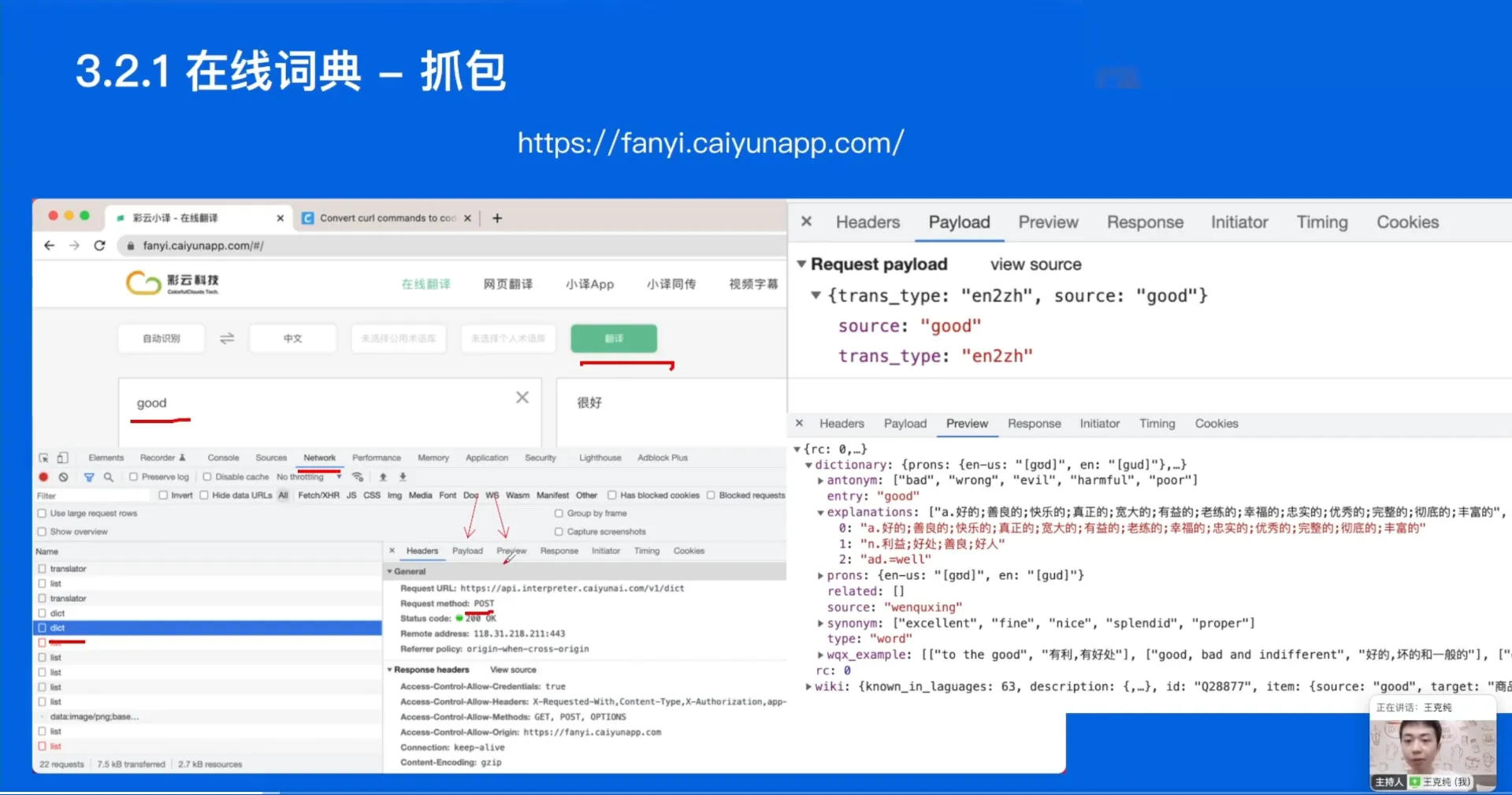Open the Application DevTools tab
Viewport: 1512px width, 795px height.
(487, 458)
